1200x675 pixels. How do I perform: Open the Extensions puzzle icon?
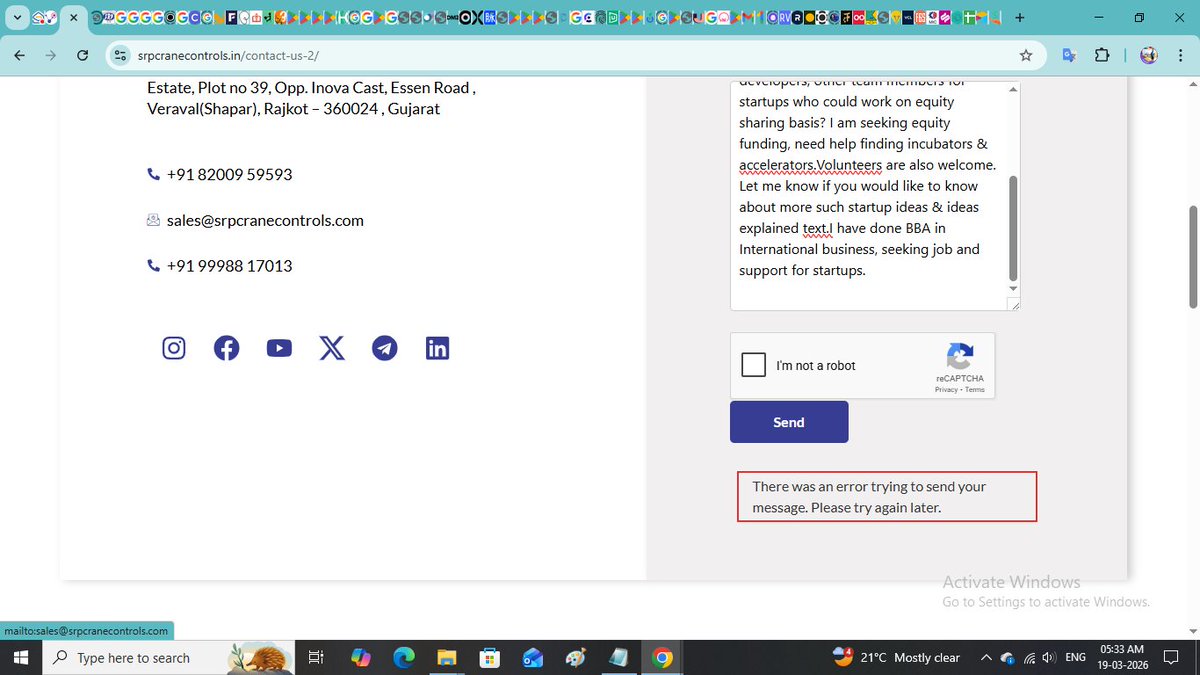pyautogui.click(x=1102, y=55)
